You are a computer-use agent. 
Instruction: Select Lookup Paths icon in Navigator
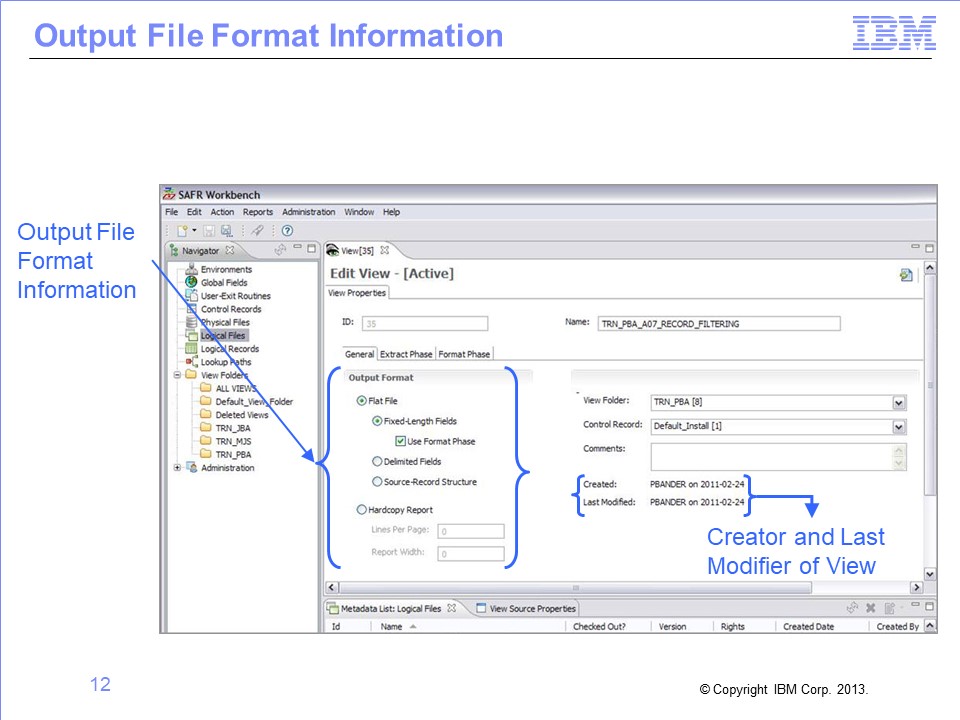191,361
